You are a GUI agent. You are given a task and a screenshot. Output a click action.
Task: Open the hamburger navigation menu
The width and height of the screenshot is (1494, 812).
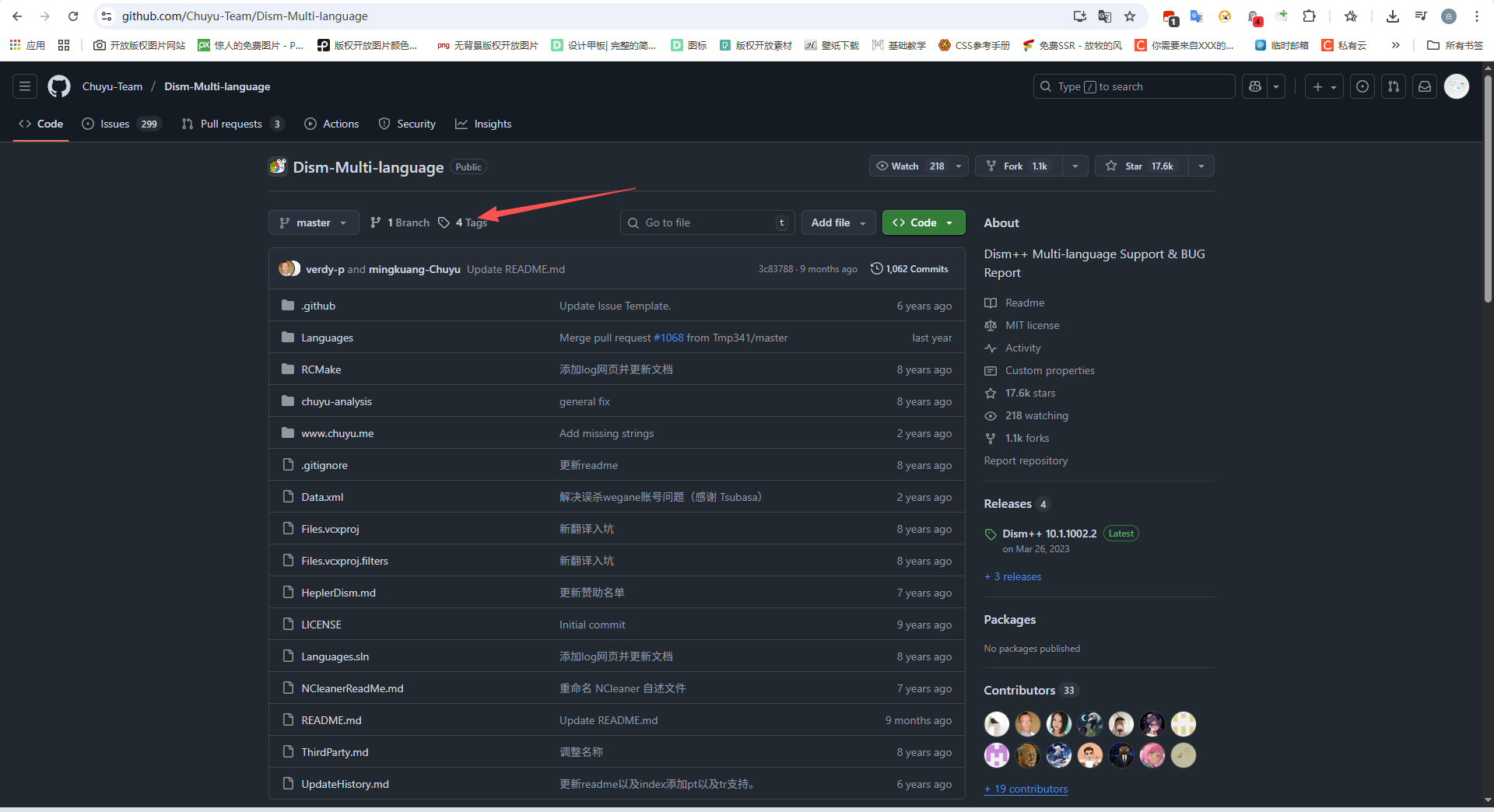click(25, 86)
